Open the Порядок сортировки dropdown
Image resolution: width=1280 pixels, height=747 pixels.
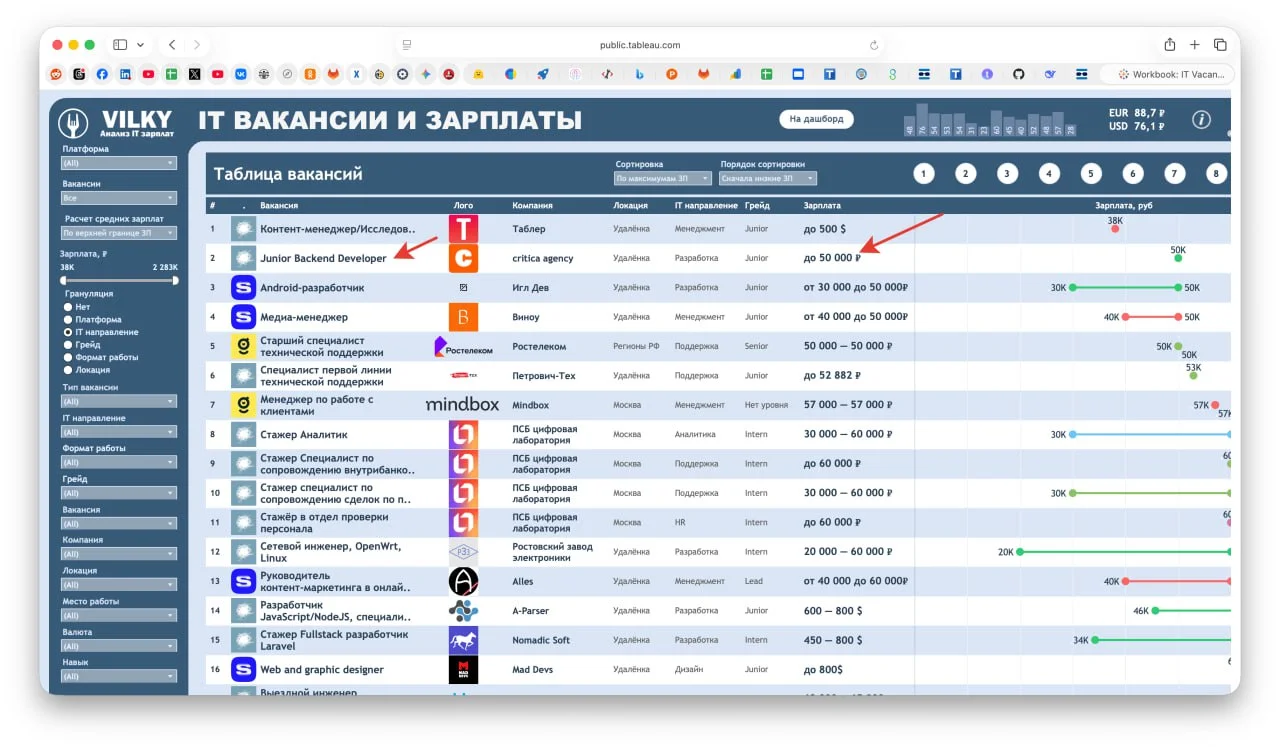pos(768,179)
